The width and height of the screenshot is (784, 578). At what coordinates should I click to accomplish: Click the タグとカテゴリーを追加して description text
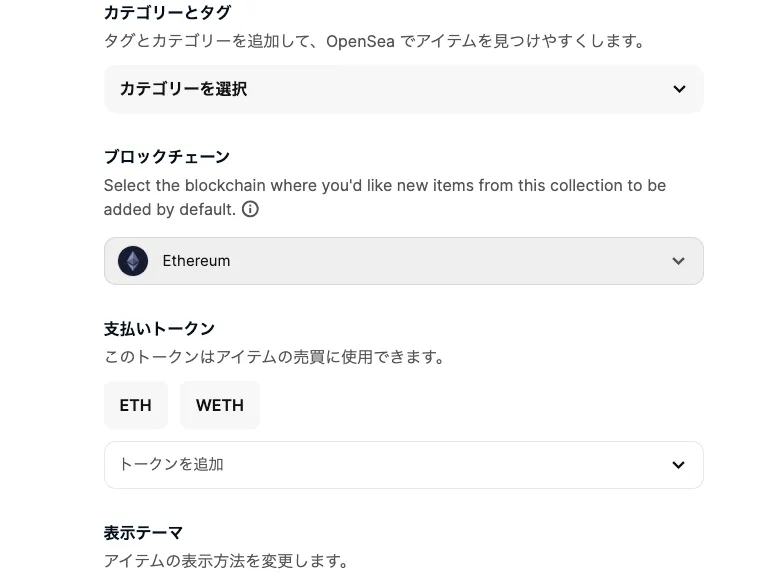pyautogui.click(x=210, y=41)
